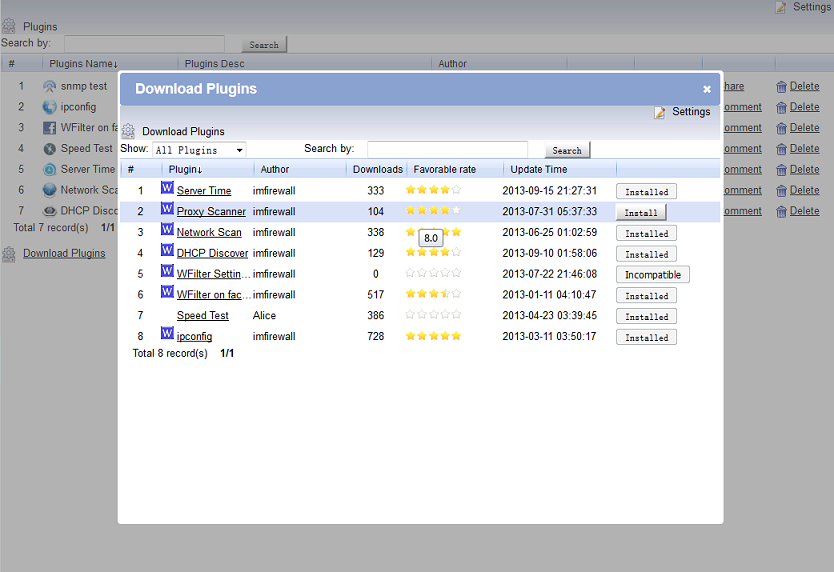The width and height of the screenshot is (834, 572).
Task: Open the Network Scan plugin link
Action: pos(209,232)
